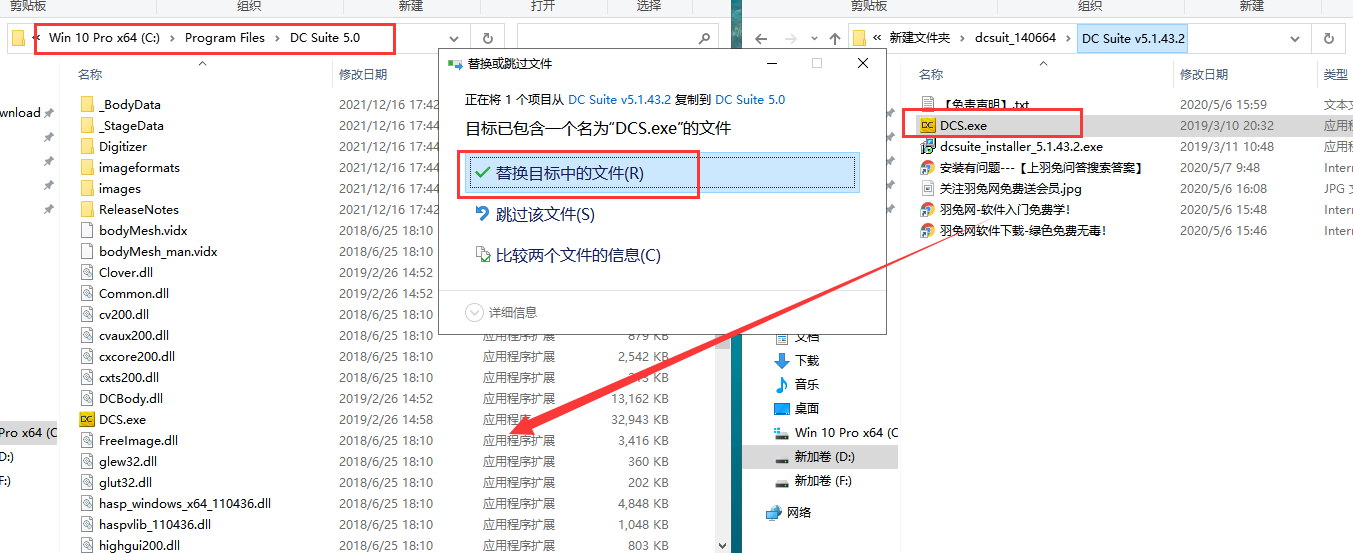Open address history dropdown in right window

[1297, 38]
